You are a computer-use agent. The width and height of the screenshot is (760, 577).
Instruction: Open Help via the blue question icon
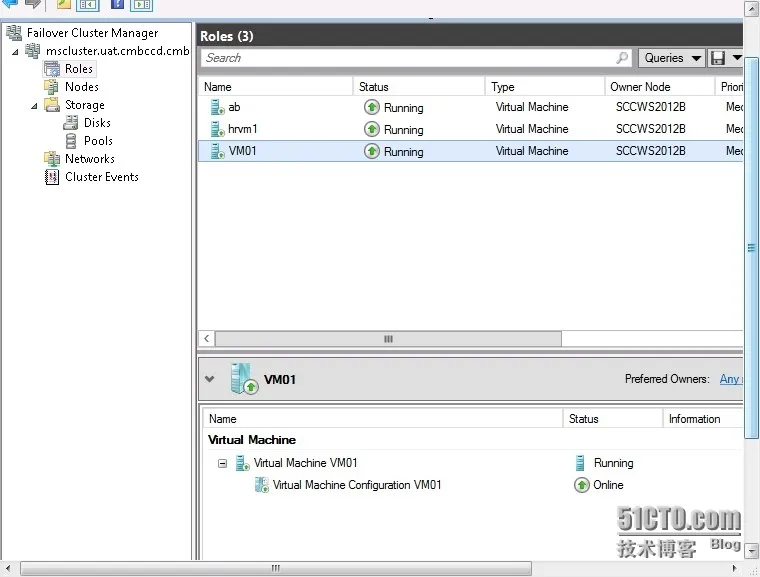(x=117, y=4)
